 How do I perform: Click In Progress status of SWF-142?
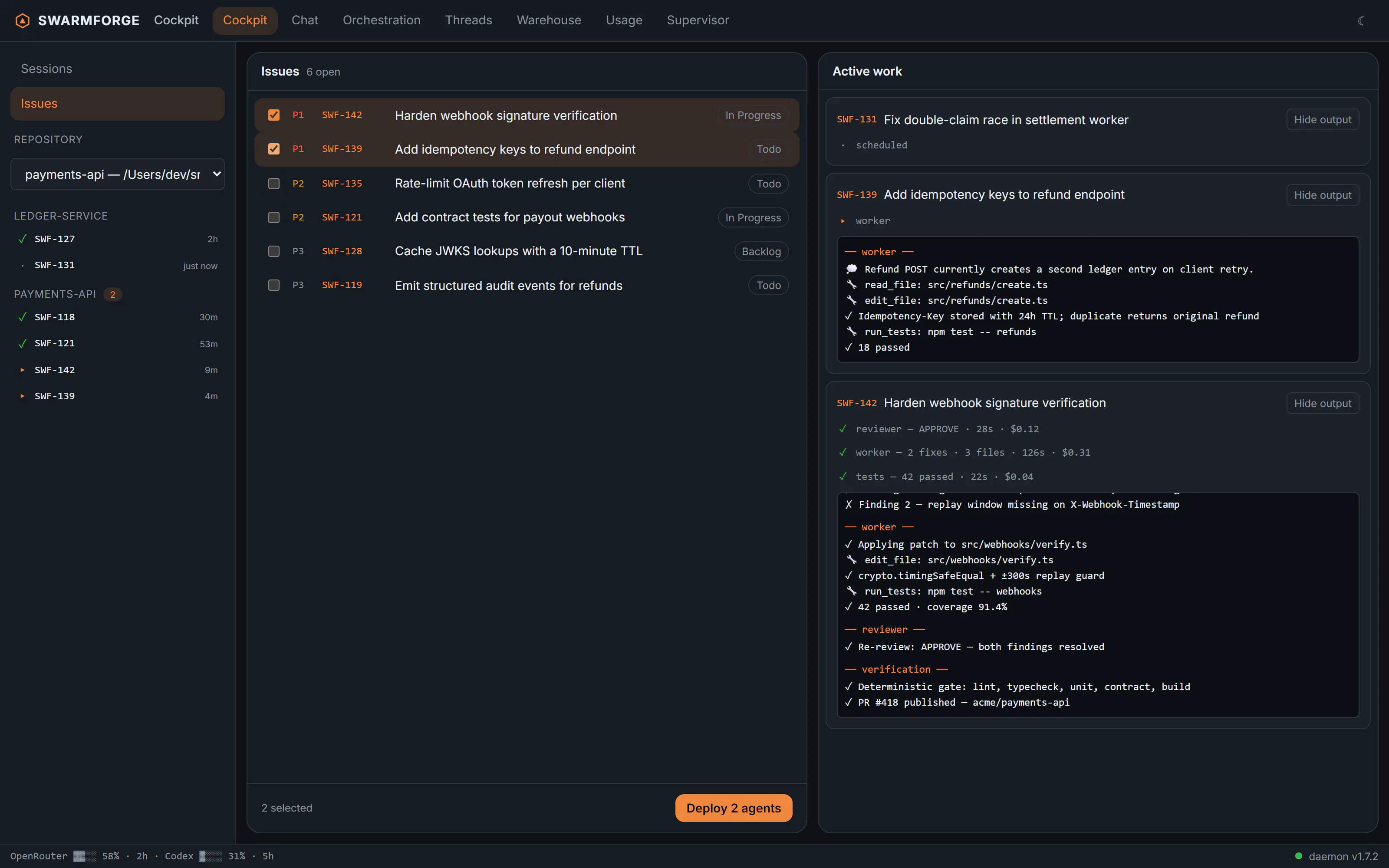pos(753,115)
